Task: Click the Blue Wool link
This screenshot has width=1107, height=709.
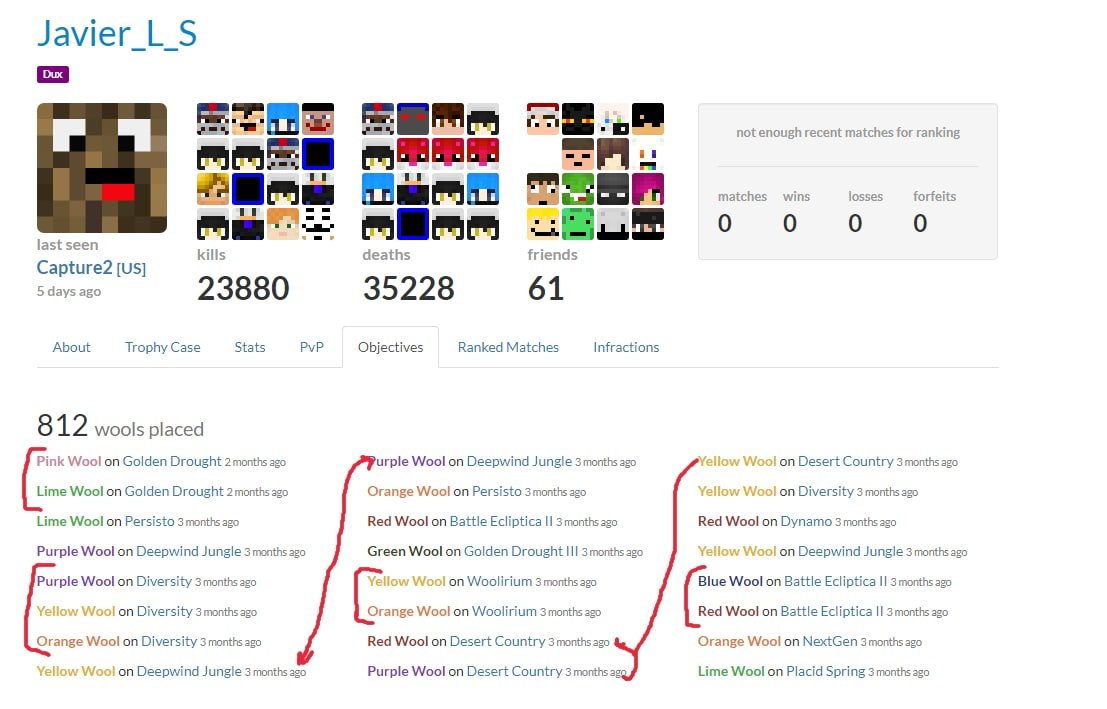Action: 730,581
